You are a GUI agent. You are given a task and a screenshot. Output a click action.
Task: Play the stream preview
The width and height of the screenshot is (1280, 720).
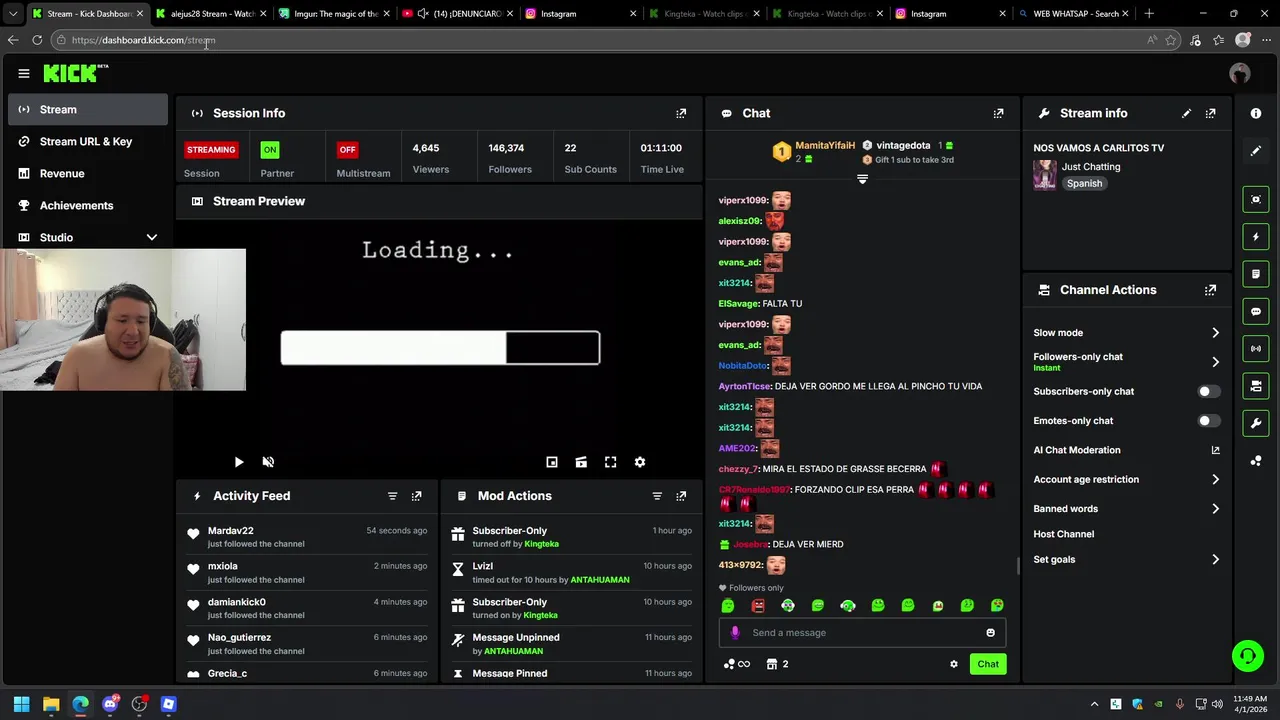(x=238, y=462)
